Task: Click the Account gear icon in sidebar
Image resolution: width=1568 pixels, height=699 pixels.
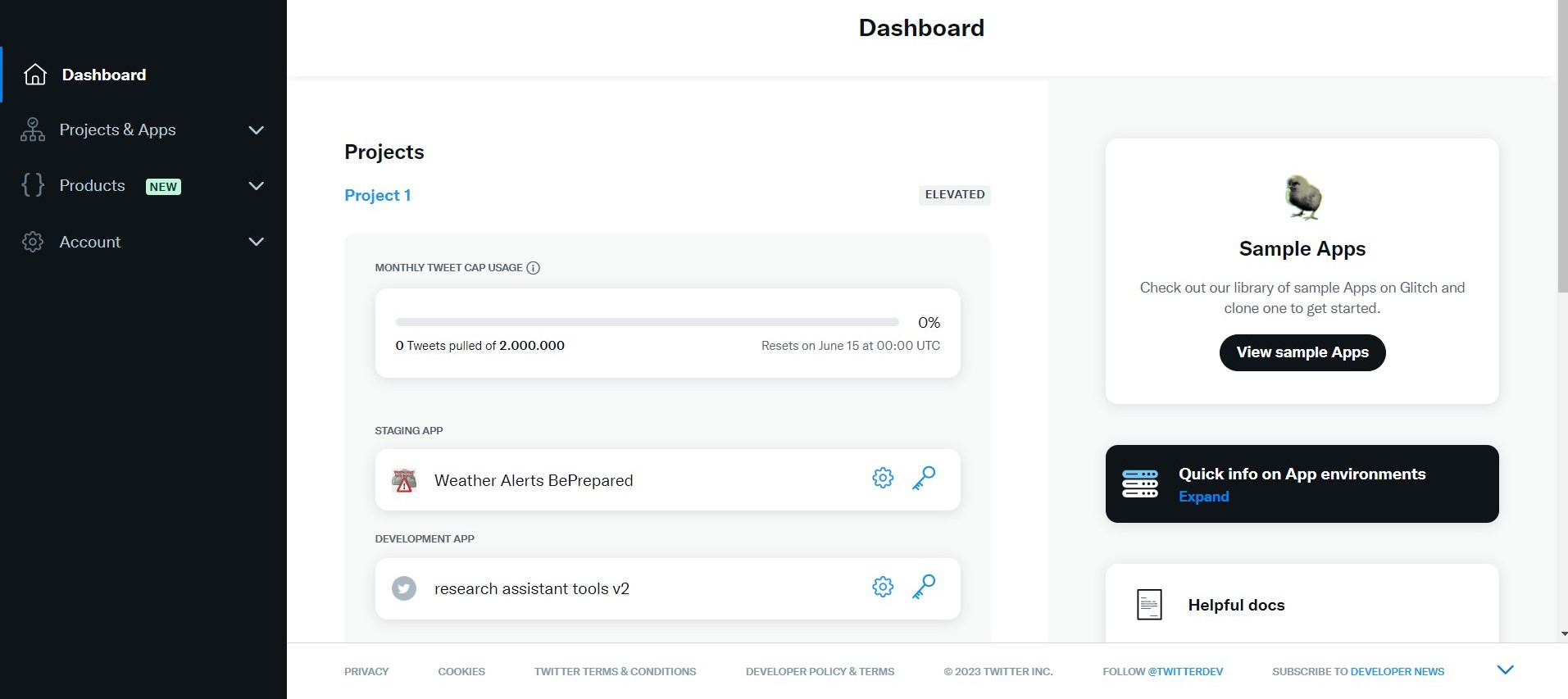Action: 33,242
